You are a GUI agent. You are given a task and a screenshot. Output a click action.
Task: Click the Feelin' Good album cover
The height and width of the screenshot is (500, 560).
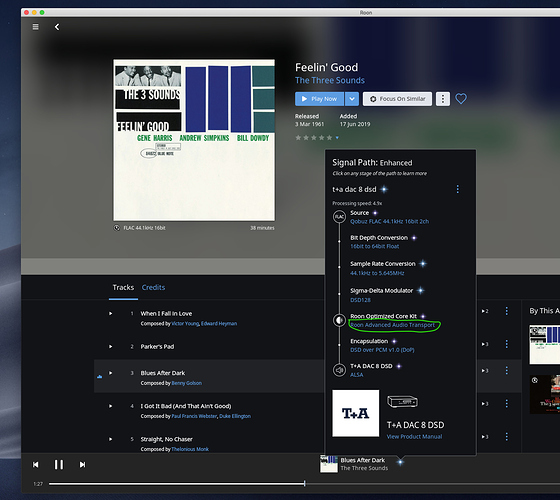point(194,140)
